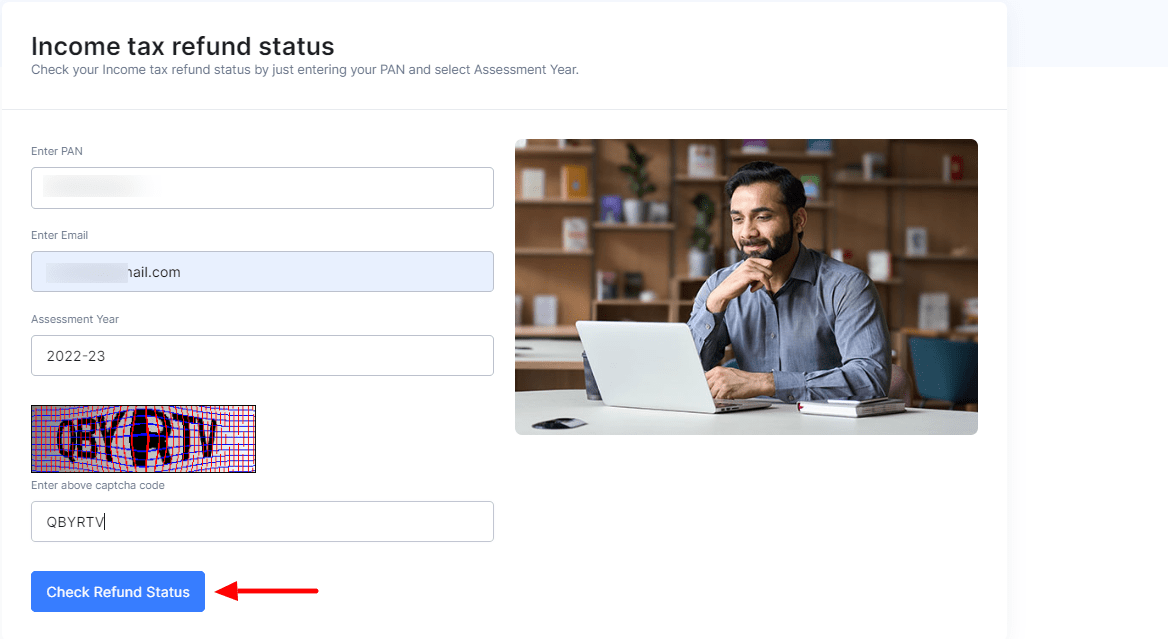Click the distorted captcha image

coord(143,438)
